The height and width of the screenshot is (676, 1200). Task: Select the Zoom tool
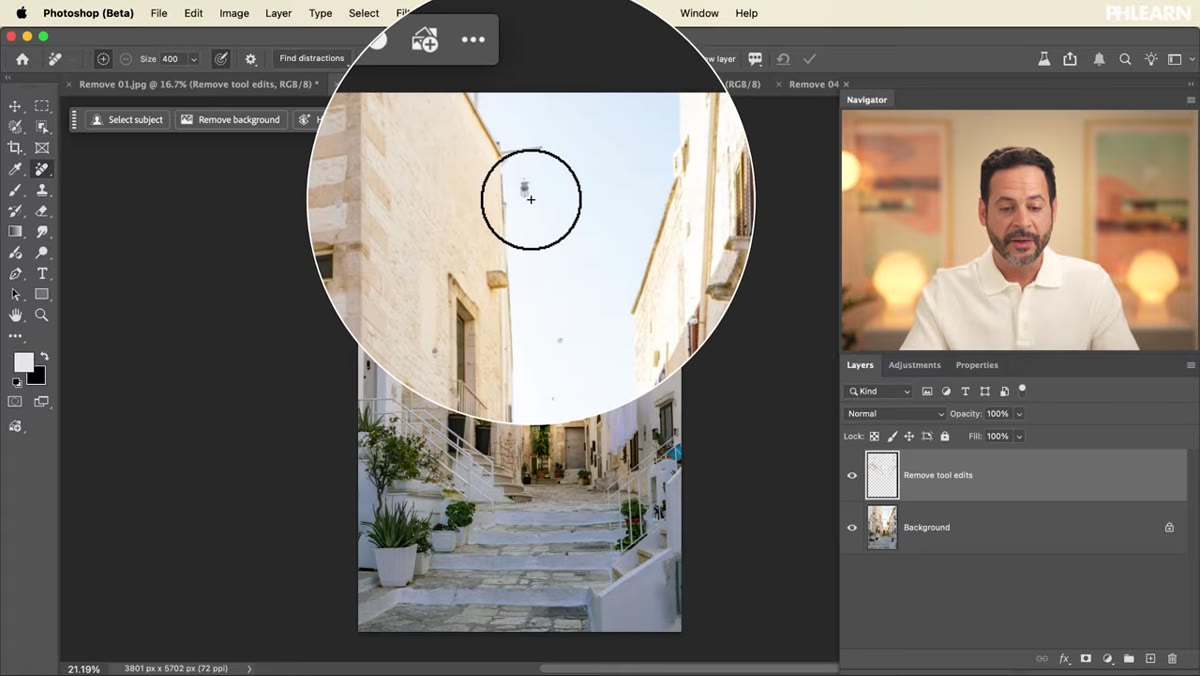[x=42, y=315]
